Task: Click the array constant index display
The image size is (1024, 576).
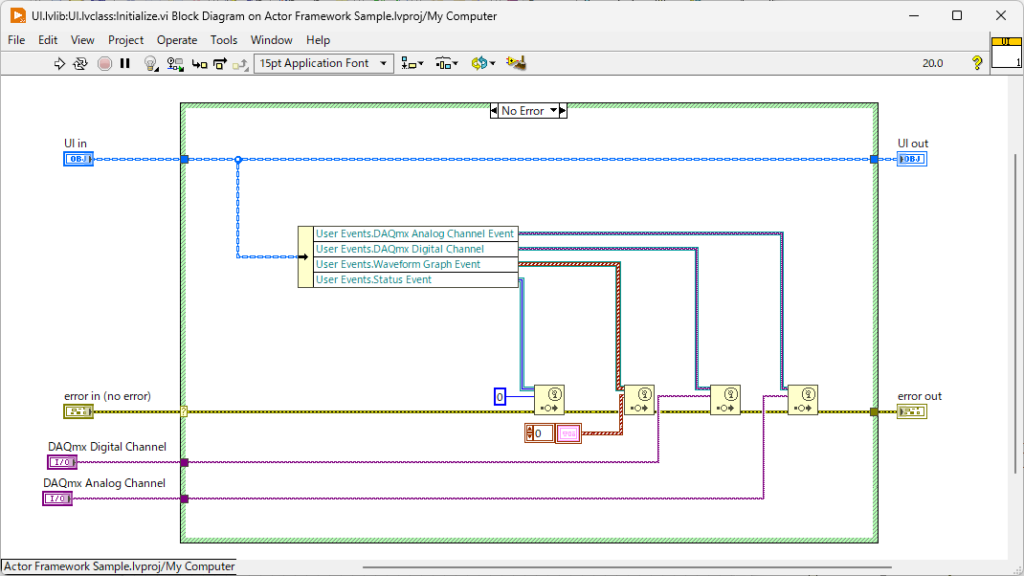Action: coord(539,433)
